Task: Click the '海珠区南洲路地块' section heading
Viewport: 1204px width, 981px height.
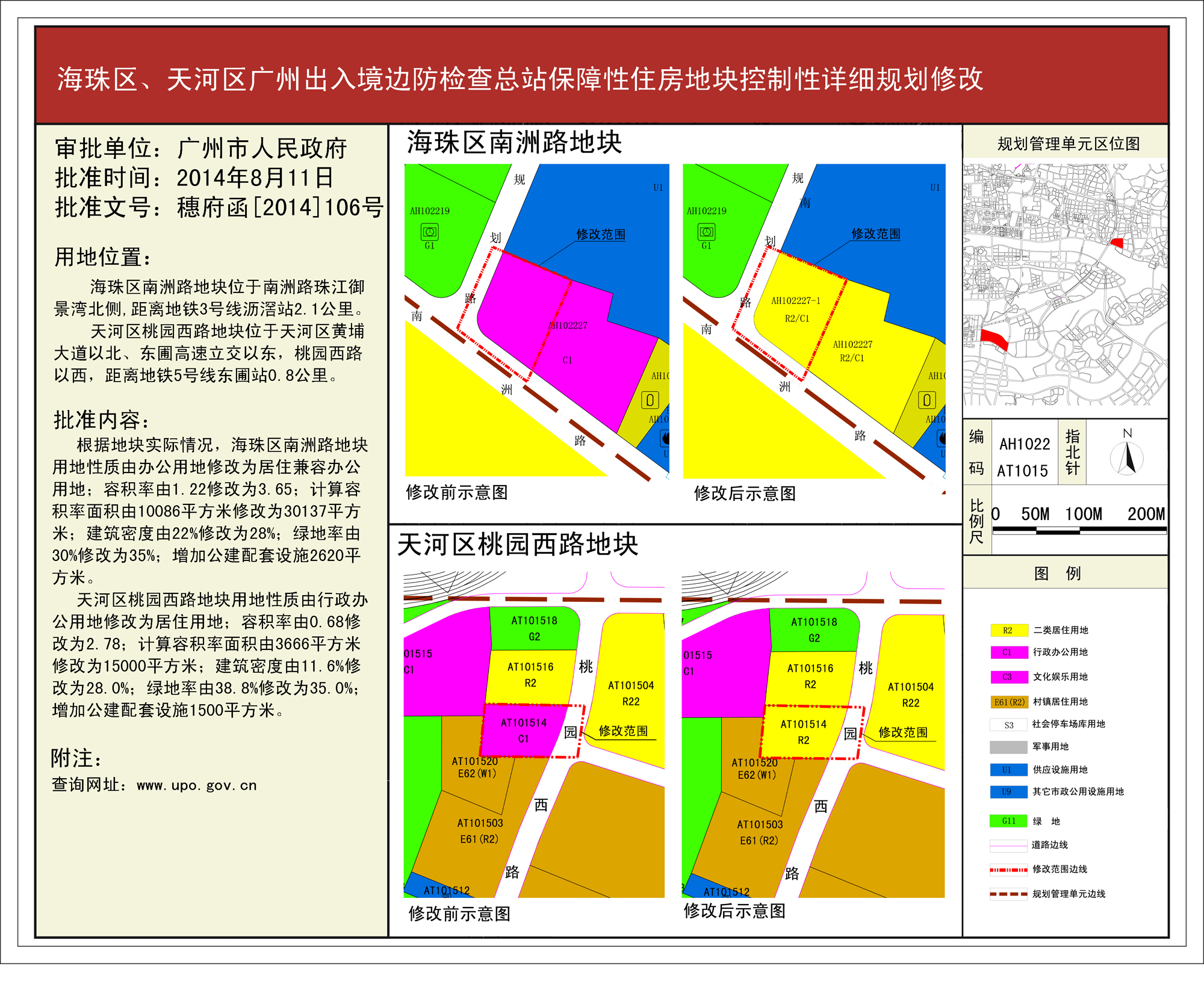Action: click(515, 143)
